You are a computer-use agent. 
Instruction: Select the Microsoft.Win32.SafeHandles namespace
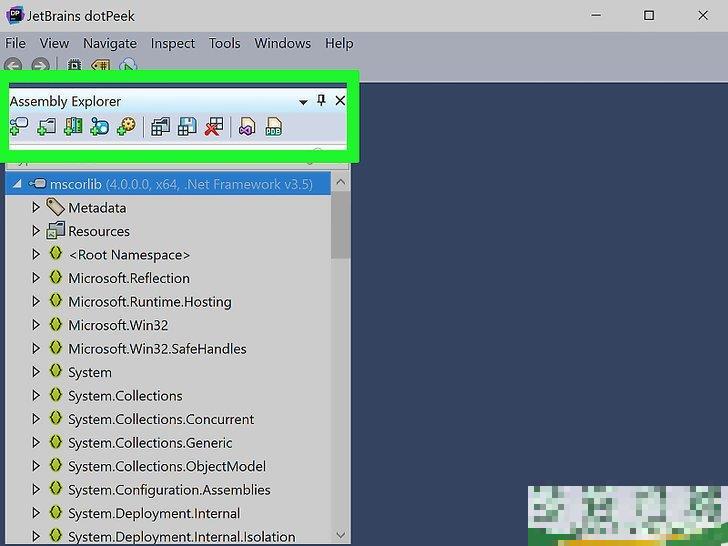point(157,349)
